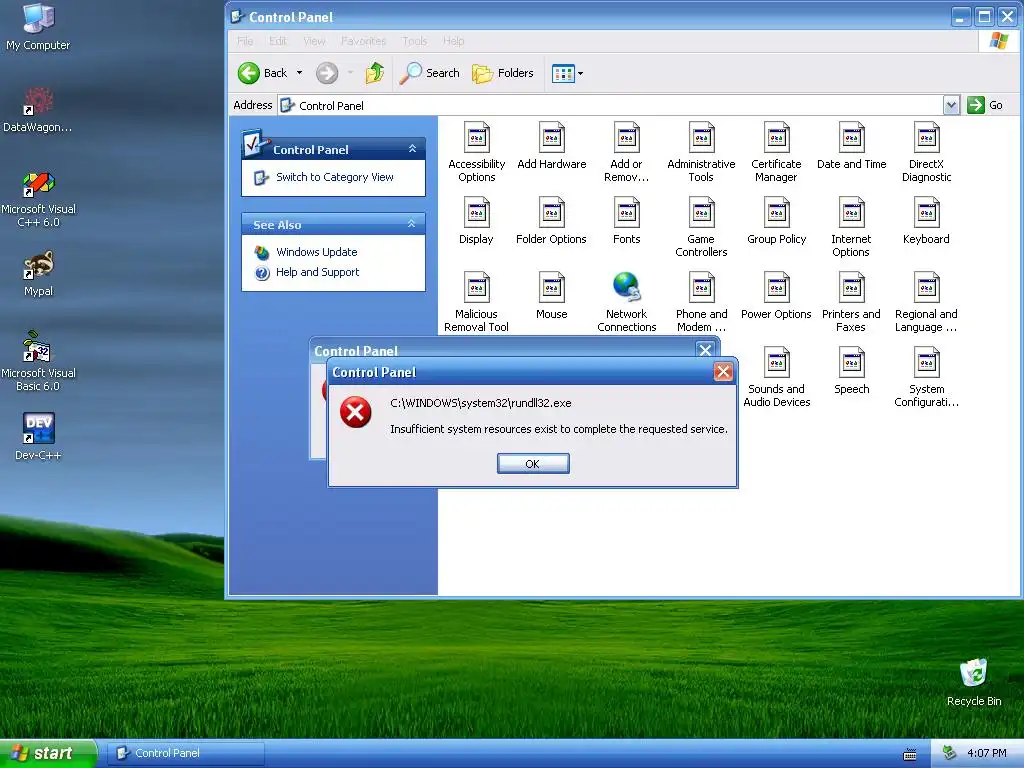Click the Back toolbar button
Screen dimensions: 1024x768
tap(263, 73)
